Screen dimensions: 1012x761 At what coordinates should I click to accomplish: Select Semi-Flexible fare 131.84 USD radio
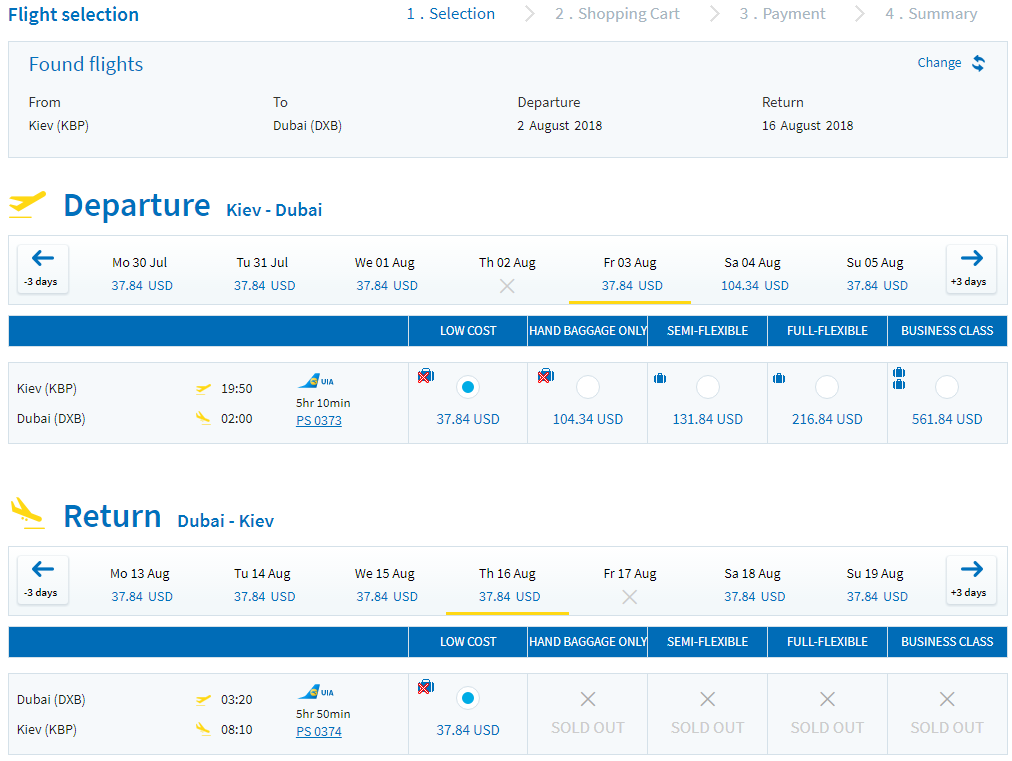(707, 387)
